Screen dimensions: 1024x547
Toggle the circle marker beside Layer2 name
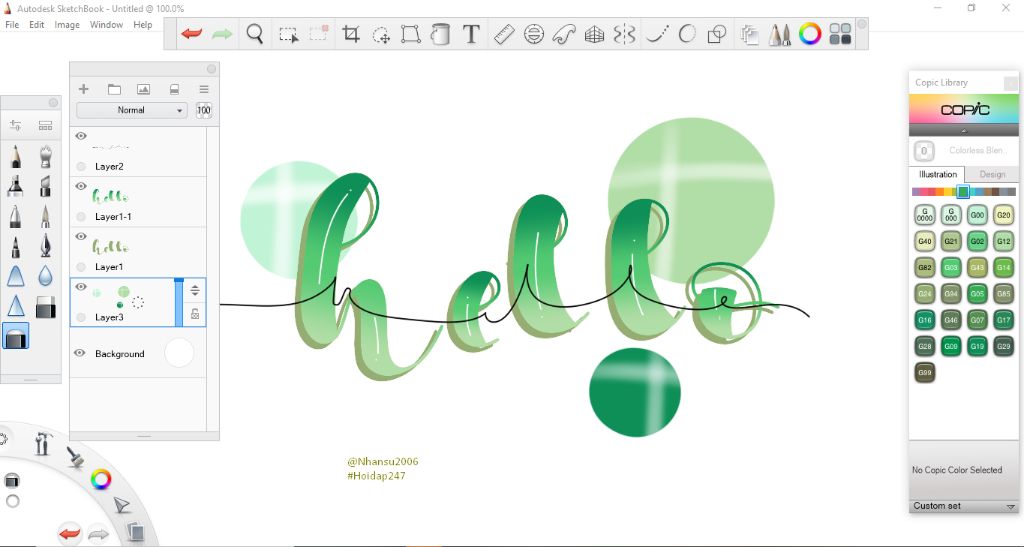[81, 166]
